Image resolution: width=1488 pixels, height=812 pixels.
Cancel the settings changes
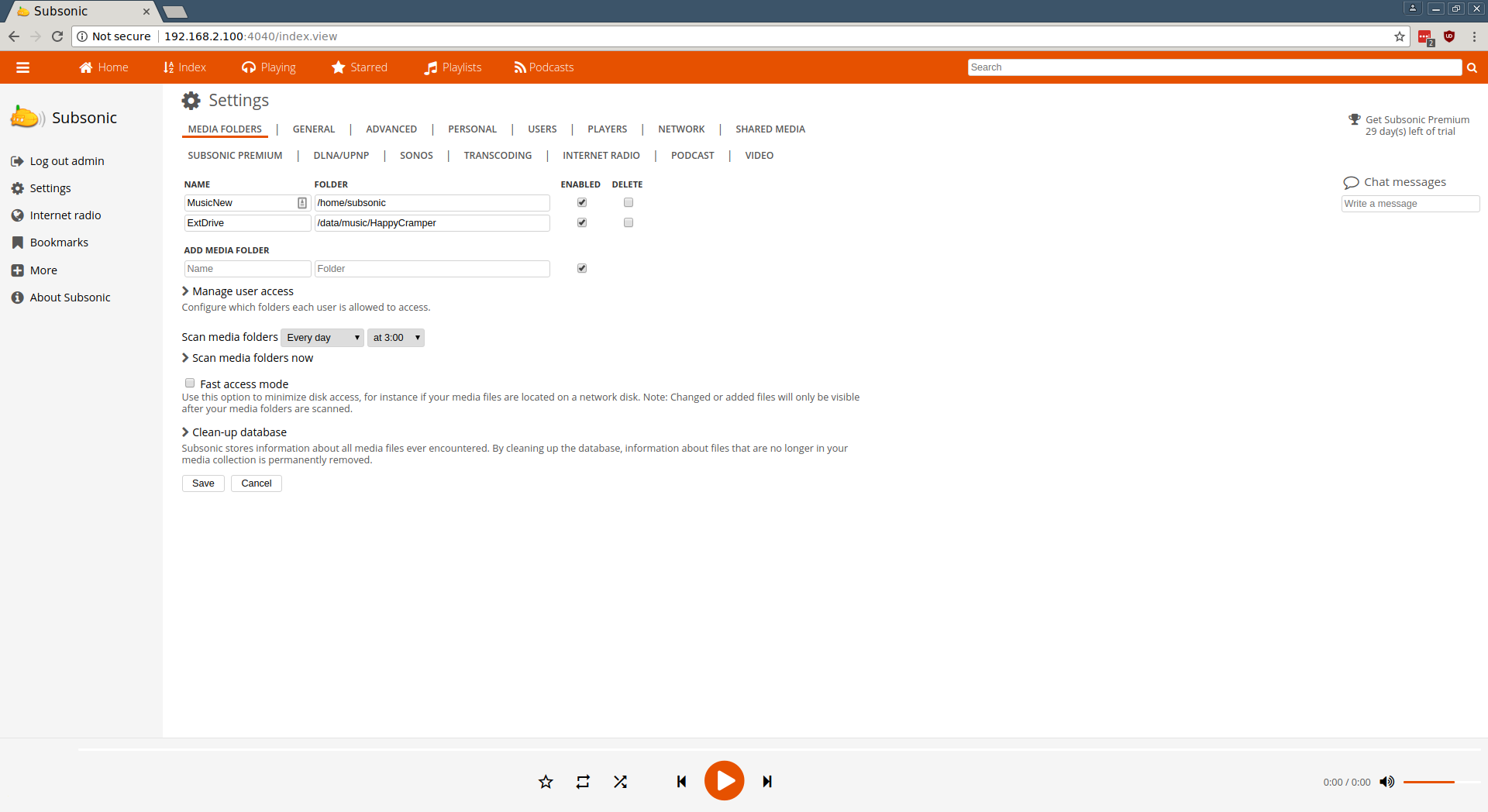tap(257, 483)
